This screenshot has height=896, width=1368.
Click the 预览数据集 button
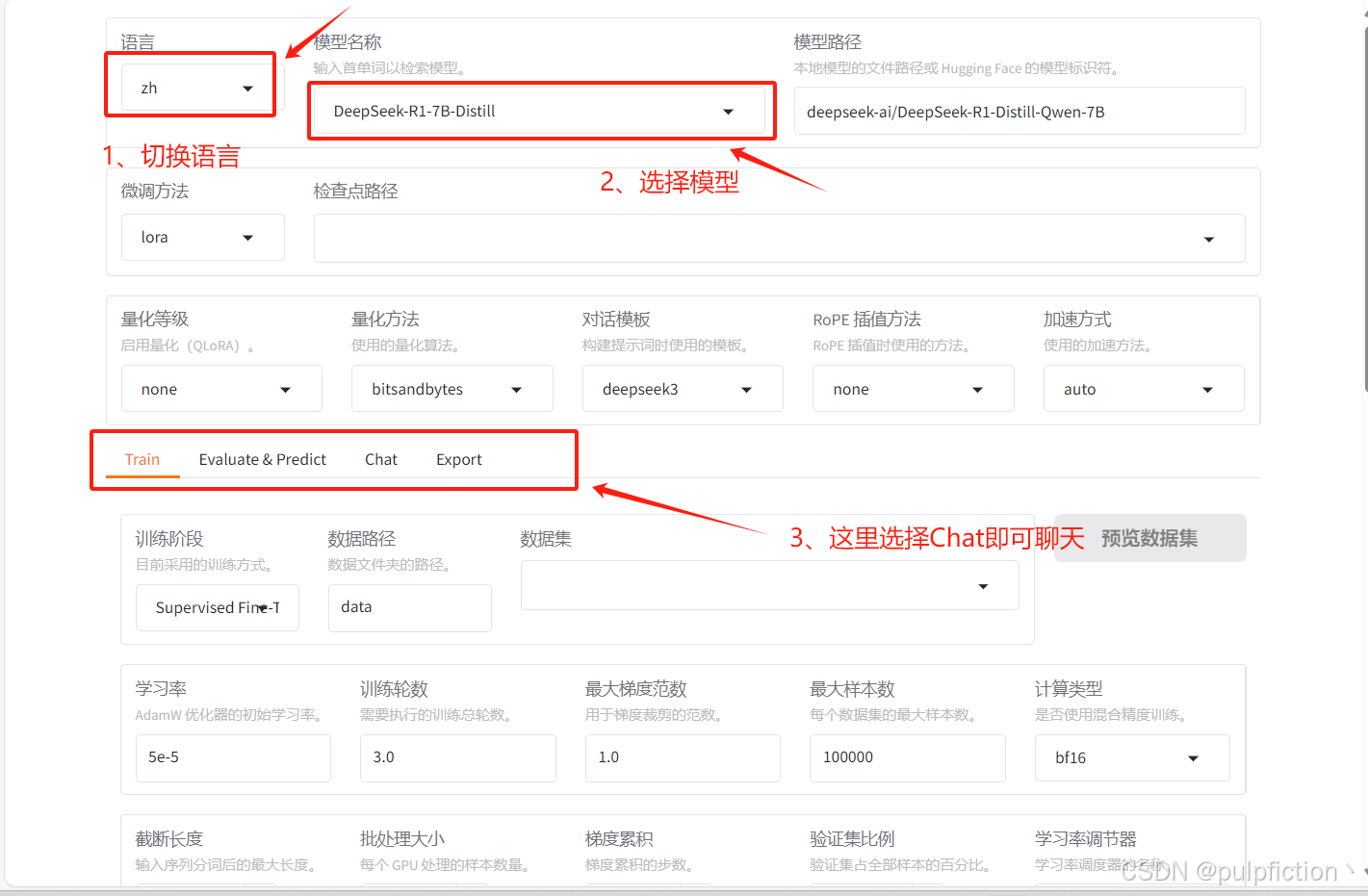1150,538
